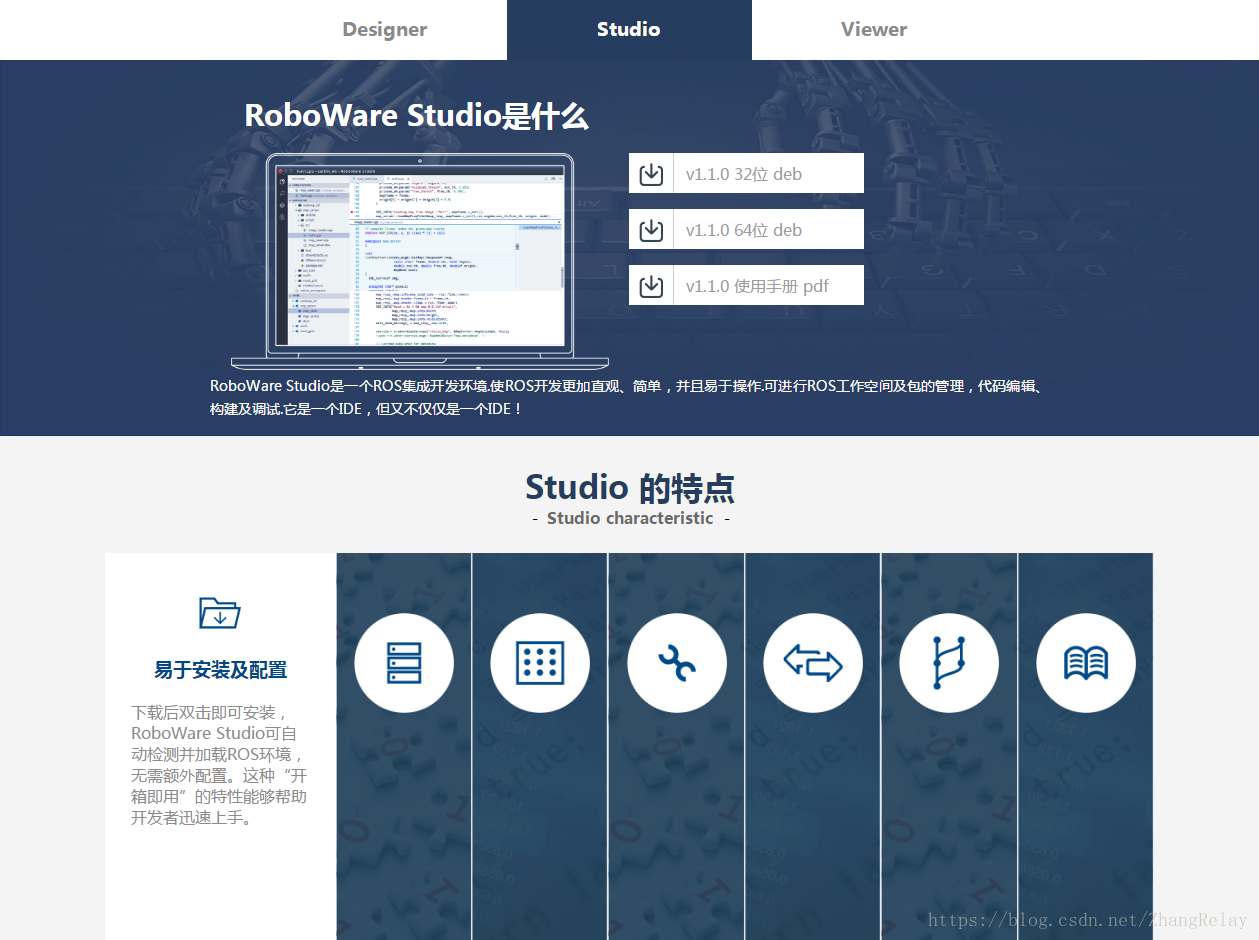The image size is (1259, 940).
Task: Click download icon beside 使用手册 pdf
Action: click(651, 286)
